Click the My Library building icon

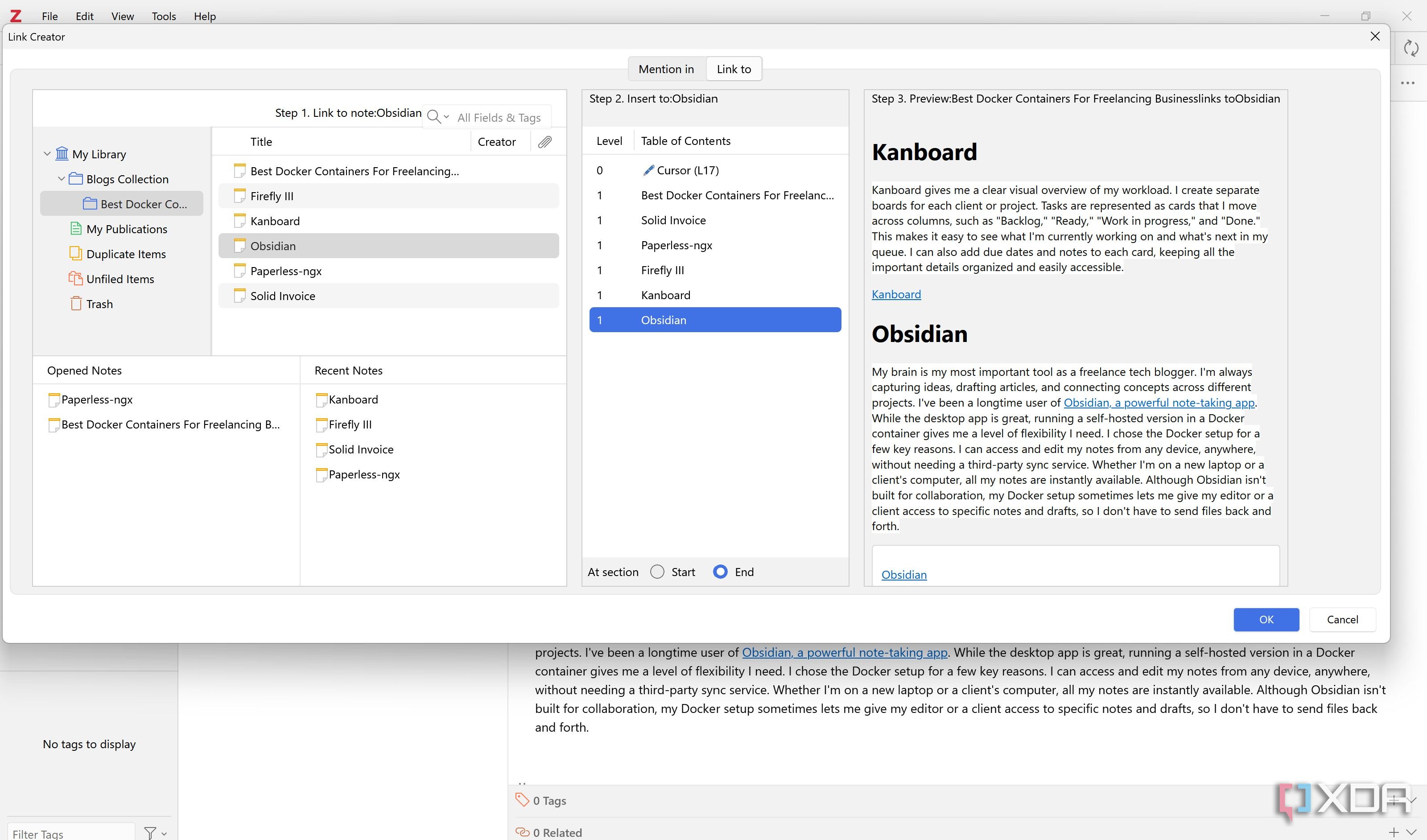(x=62, y=154)
